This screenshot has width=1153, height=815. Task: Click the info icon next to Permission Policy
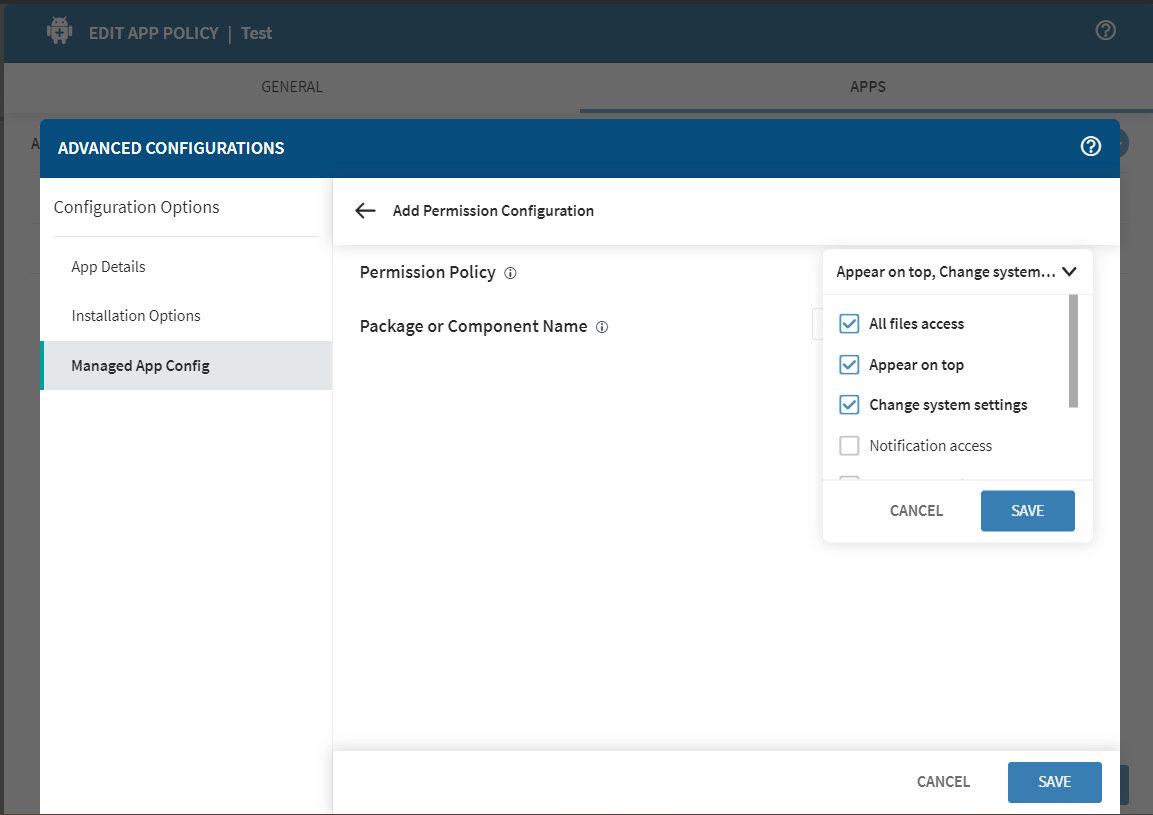pyautogui.click(x=510, y=273)
